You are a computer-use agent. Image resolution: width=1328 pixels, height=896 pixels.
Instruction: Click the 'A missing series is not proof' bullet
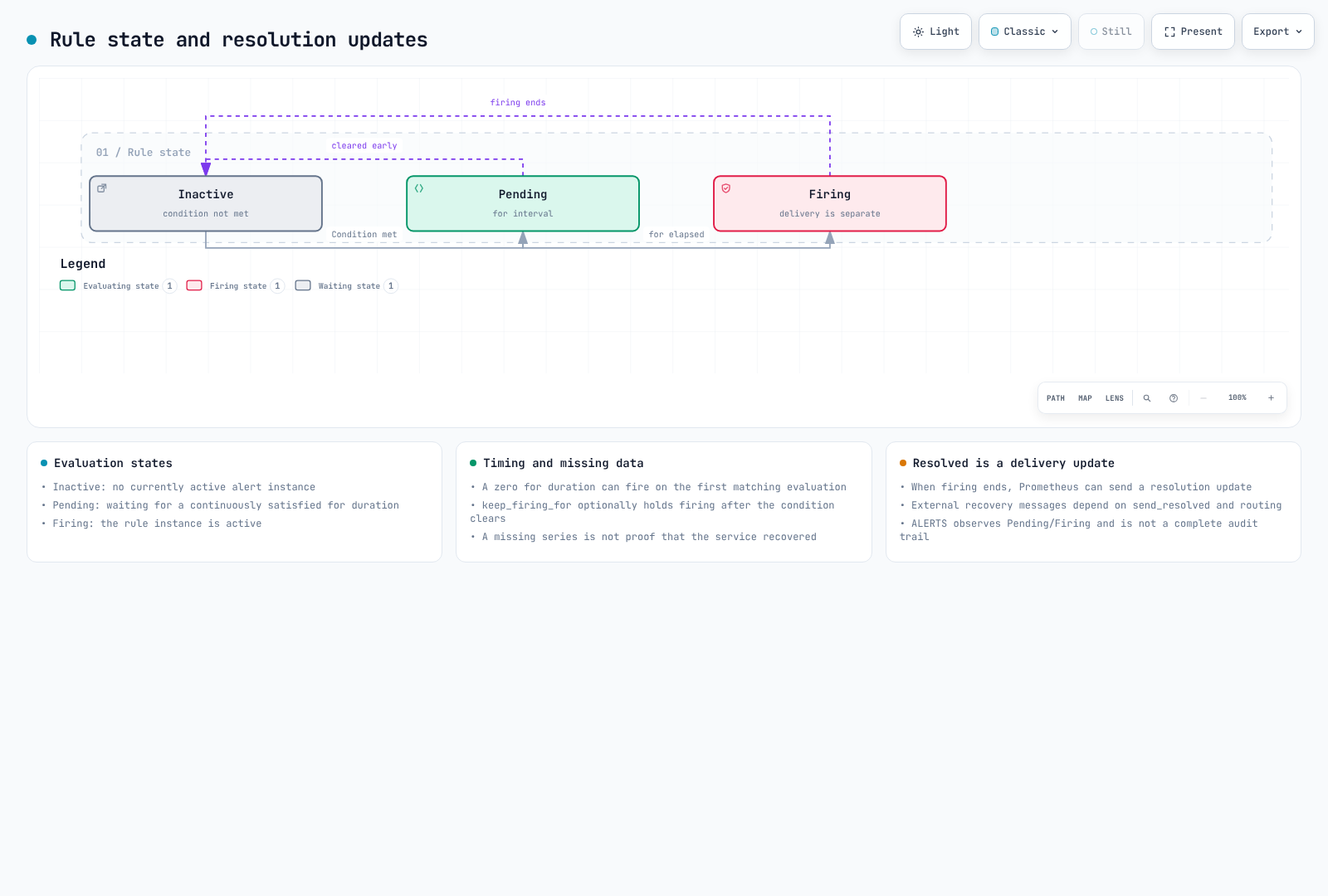pos(649,537)
